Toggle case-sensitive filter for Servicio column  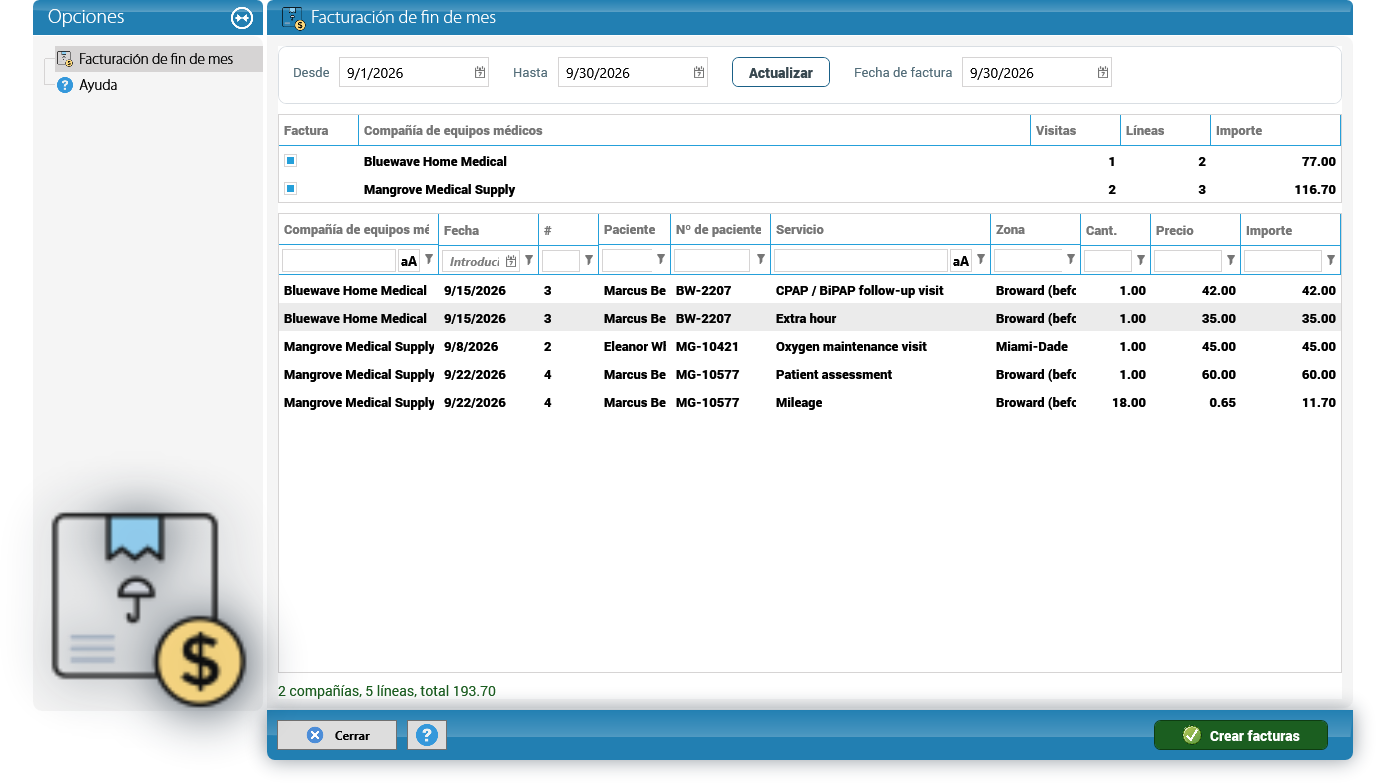(x=961, y=261)
